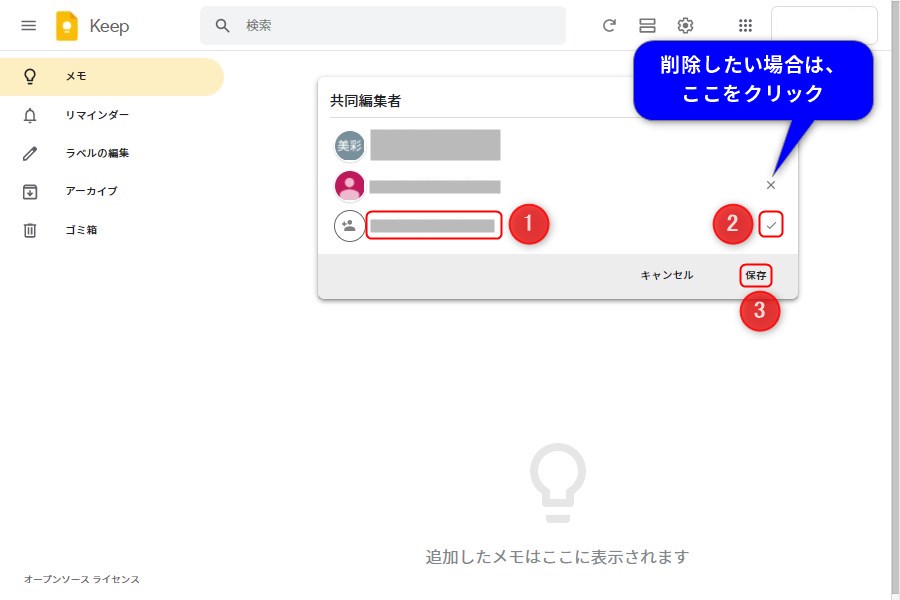The image size is (900, 600).
Task: Click the 検索 search field
Action: (400, 26)
